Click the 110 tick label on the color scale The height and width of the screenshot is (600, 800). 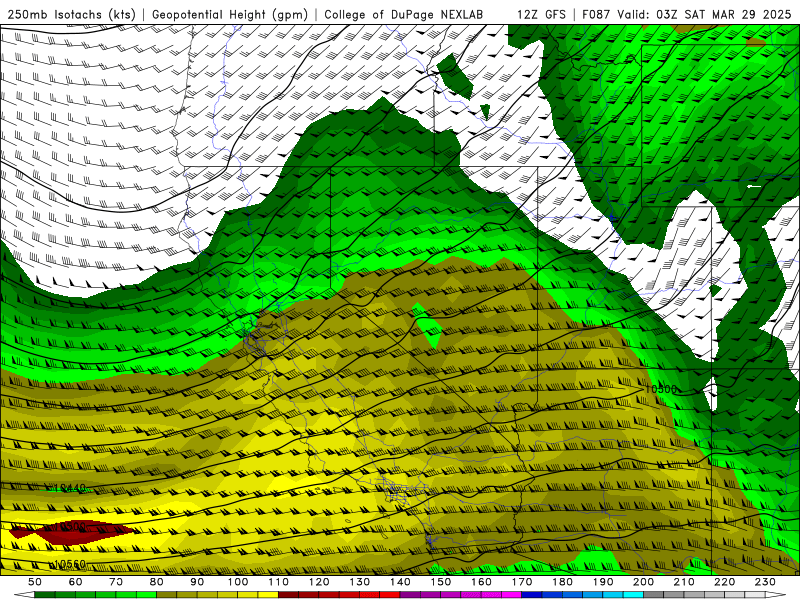279,582
